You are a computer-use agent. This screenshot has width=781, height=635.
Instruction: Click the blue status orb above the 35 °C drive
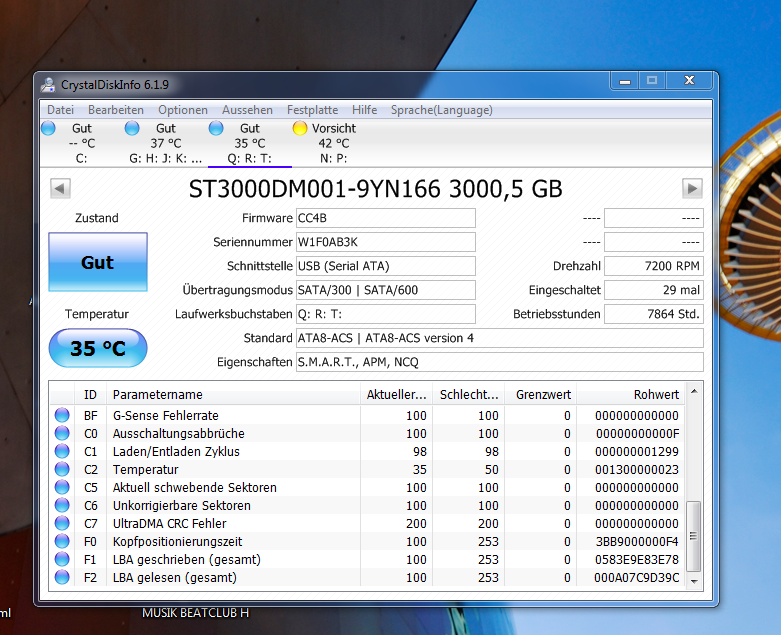tap(216, 128)
